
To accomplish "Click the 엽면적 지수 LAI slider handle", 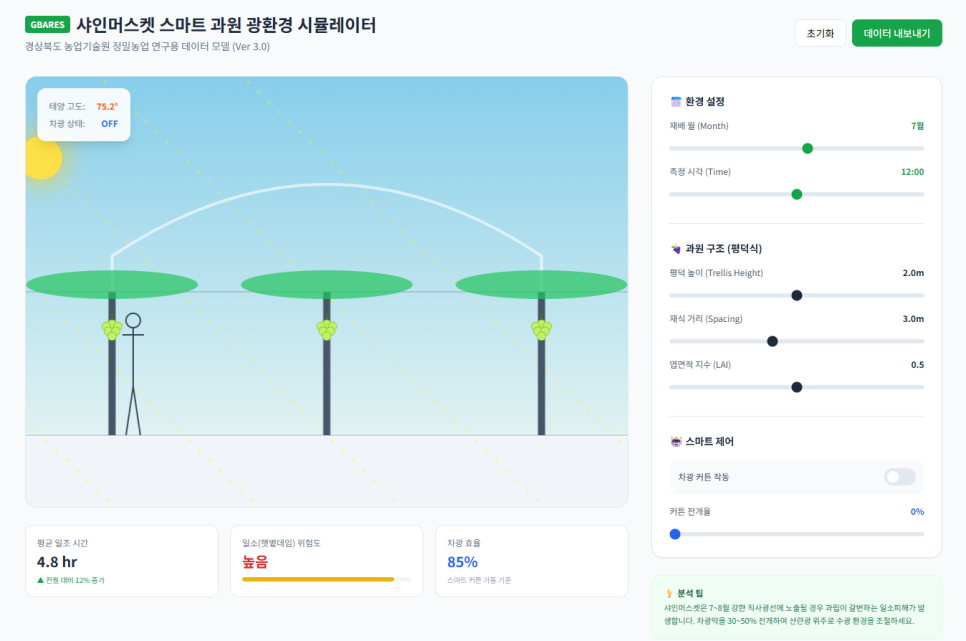I will coord(797,387).
